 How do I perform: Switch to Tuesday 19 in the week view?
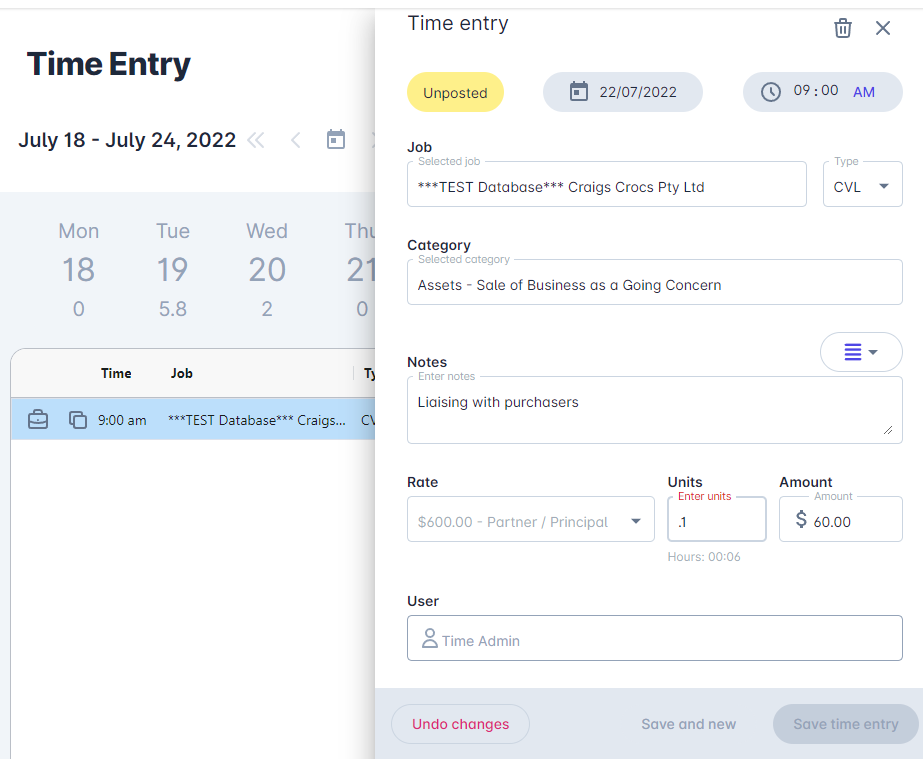pyautogui.click(x=172, y=268)
